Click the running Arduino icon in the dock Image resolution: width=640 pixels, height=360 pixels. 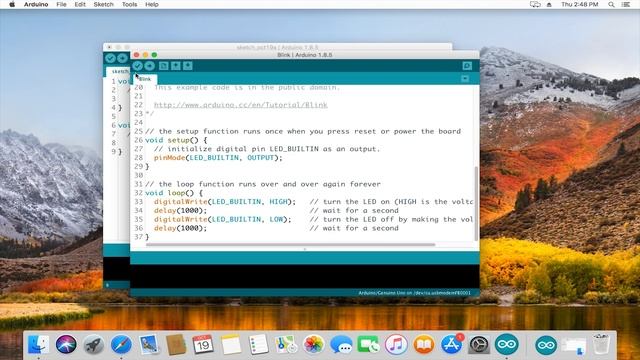pyautogui.click(x=507, y=344)
